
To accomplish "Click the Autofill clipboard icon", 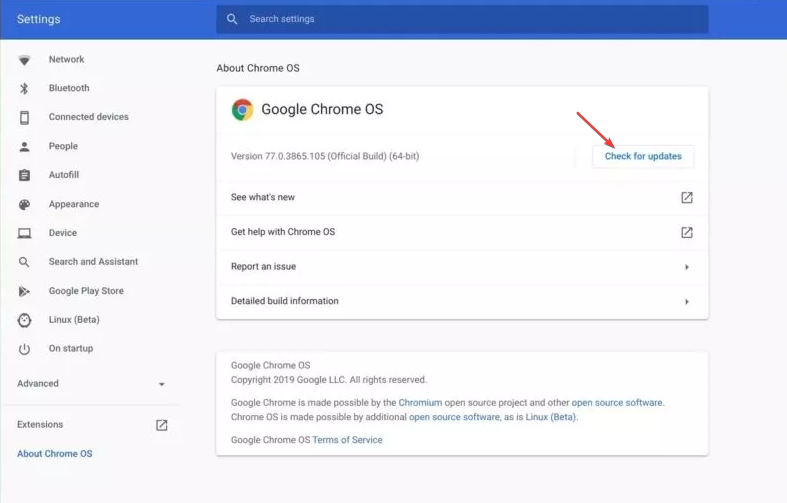I will 24,175.
